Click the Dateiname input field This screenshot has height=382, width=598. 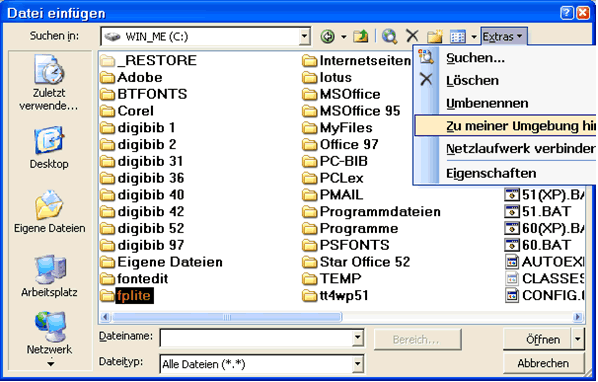click(x=256, y=338)
